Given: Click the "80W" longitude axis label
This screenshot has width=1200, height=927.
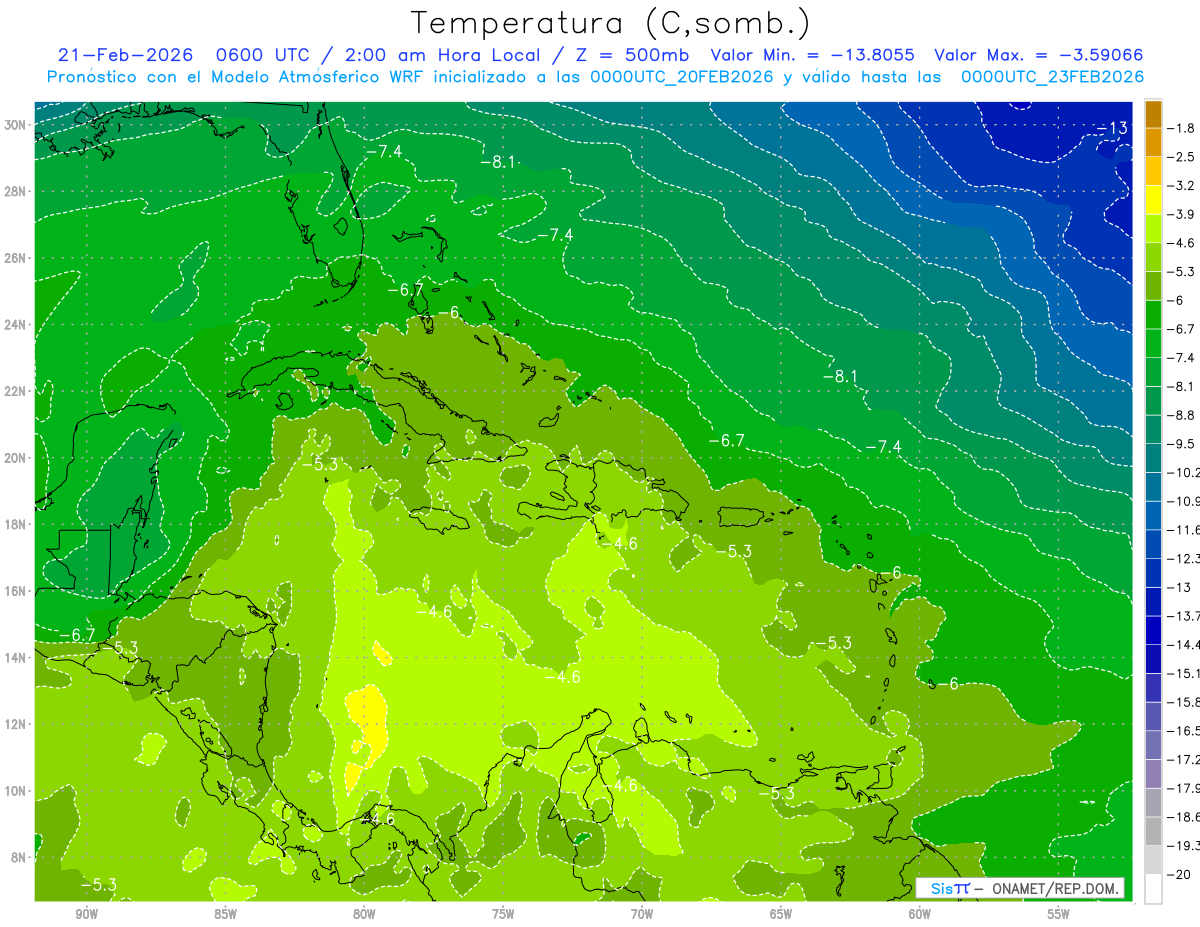Looking at the screenshot, I should click(364, 915).
